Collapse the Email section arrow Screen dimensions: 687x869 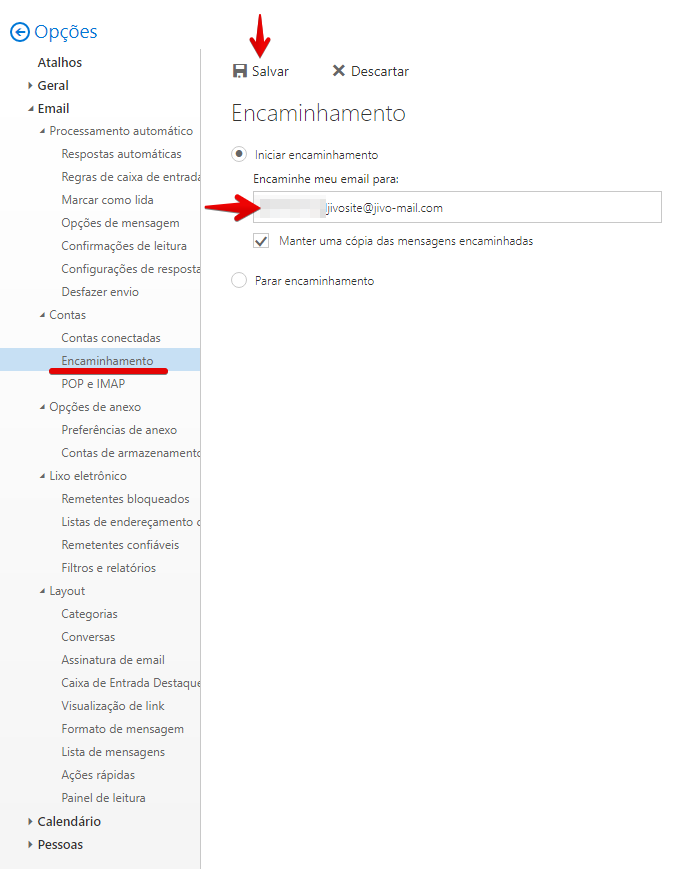coord(30,109)
